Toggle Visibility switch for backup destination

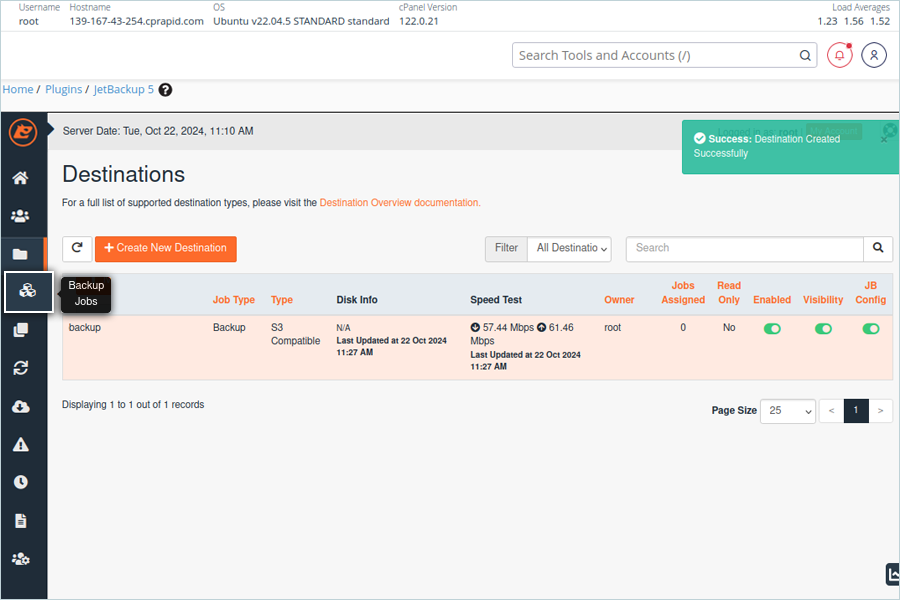(x=823, y=328)
